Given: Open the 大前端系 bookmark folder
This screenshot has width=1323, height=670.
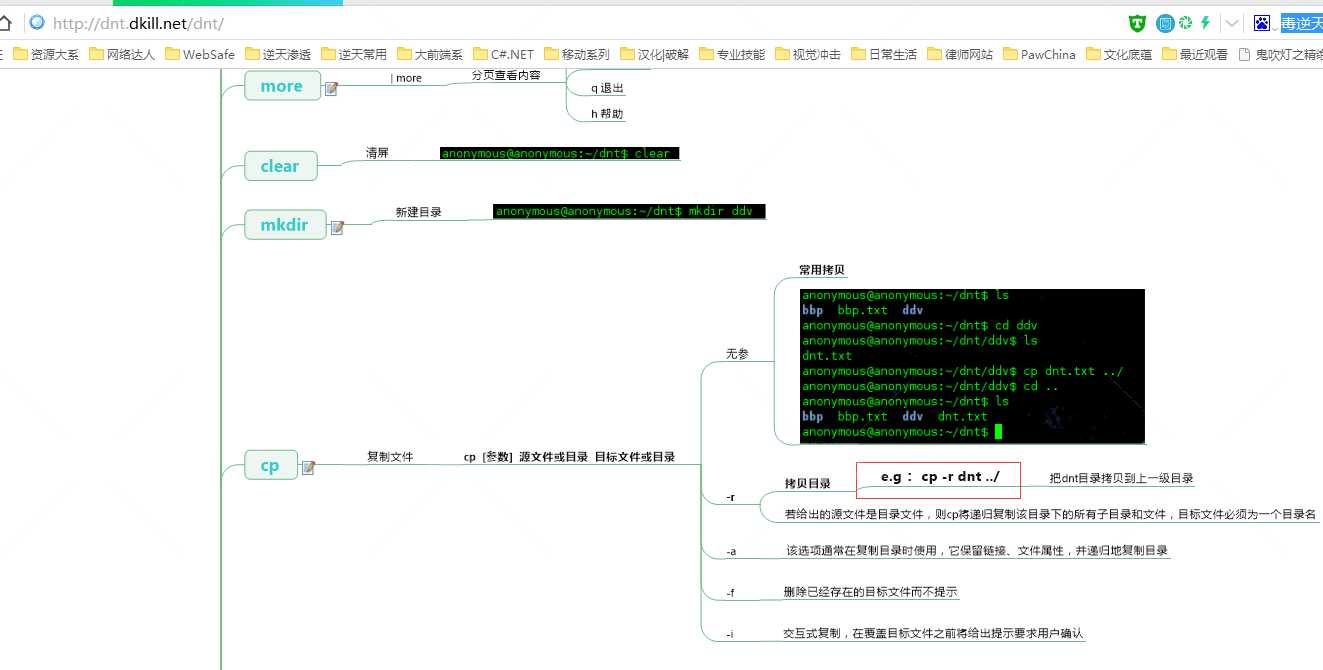Looking at the screenshot, I should tap(430, 54).
